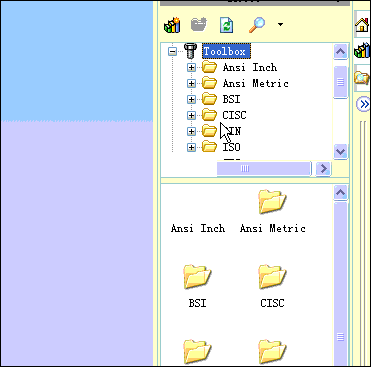Click the lower pane vertical scrollbar thumb
This screenshot has width=371, height=367.
pyautogui.click(x=340, y=284)
